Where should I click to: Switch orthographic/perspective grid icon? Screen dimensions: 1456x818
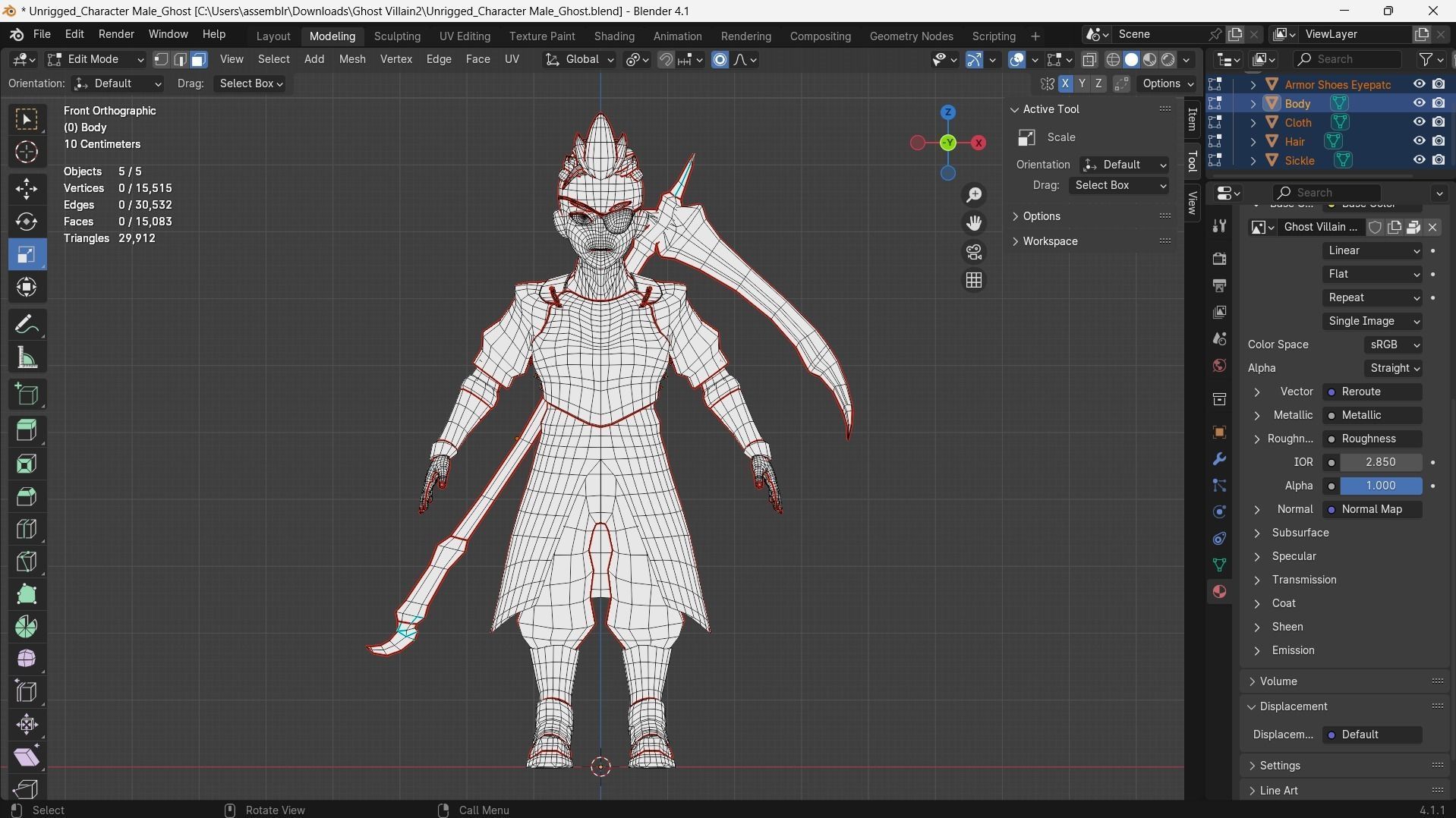(974, 280)
